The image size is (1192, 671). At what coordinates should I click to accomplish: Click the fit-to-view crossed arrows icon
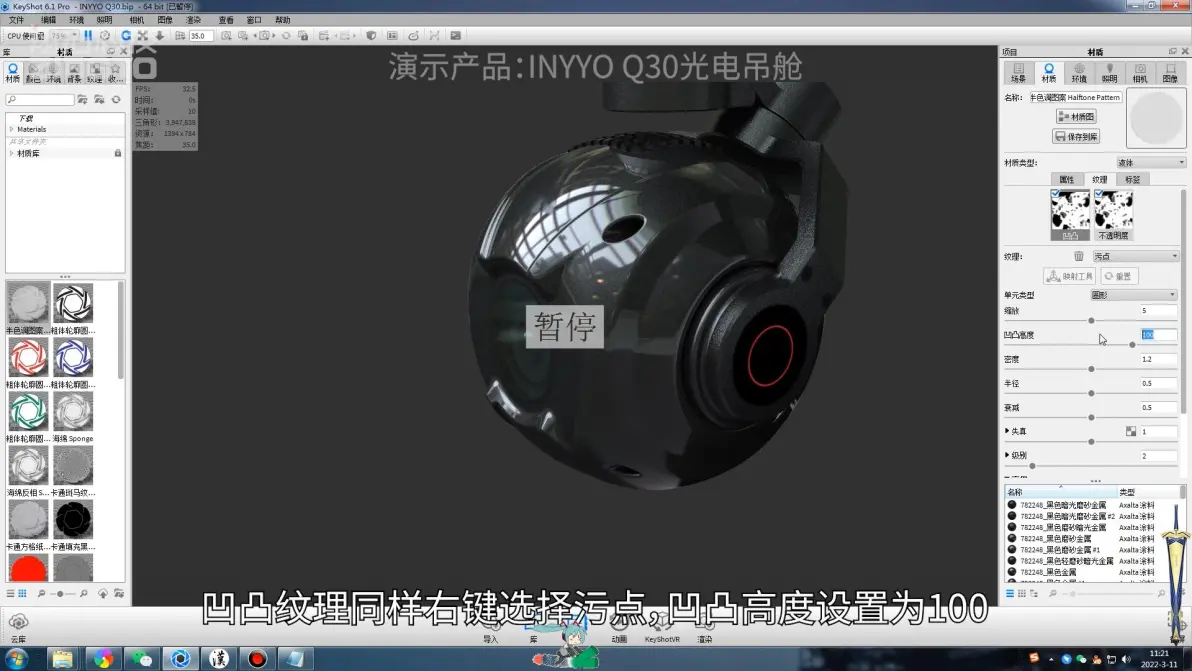point(142,36)
